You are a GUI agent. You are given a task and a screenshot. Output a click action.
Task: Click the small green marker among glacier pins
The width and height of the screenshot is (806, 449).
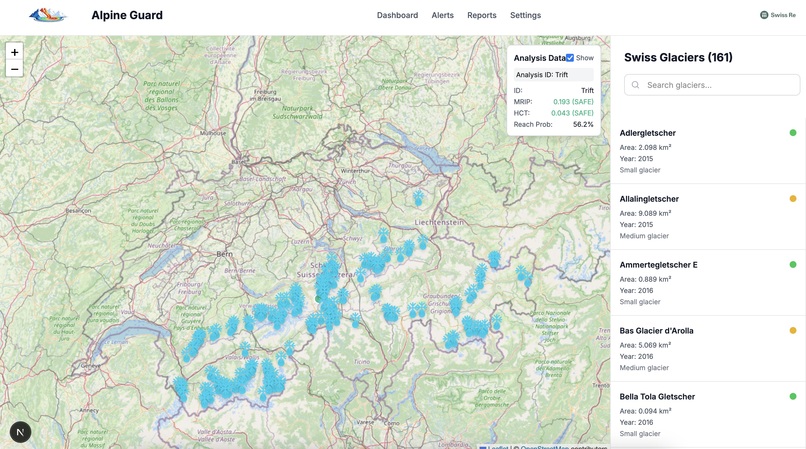click(x=318, y=298)
